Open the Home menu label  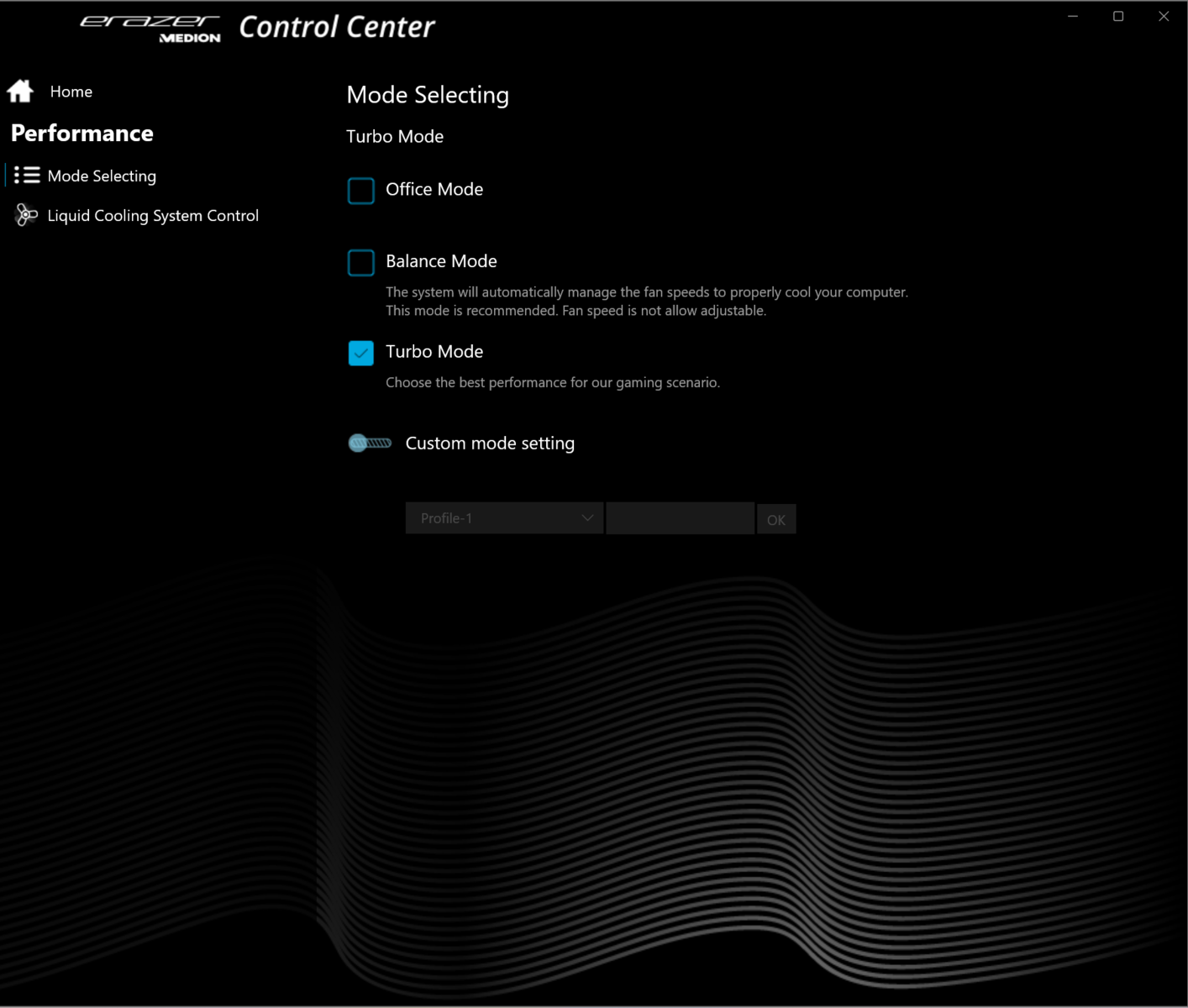[x=71, y=92]
